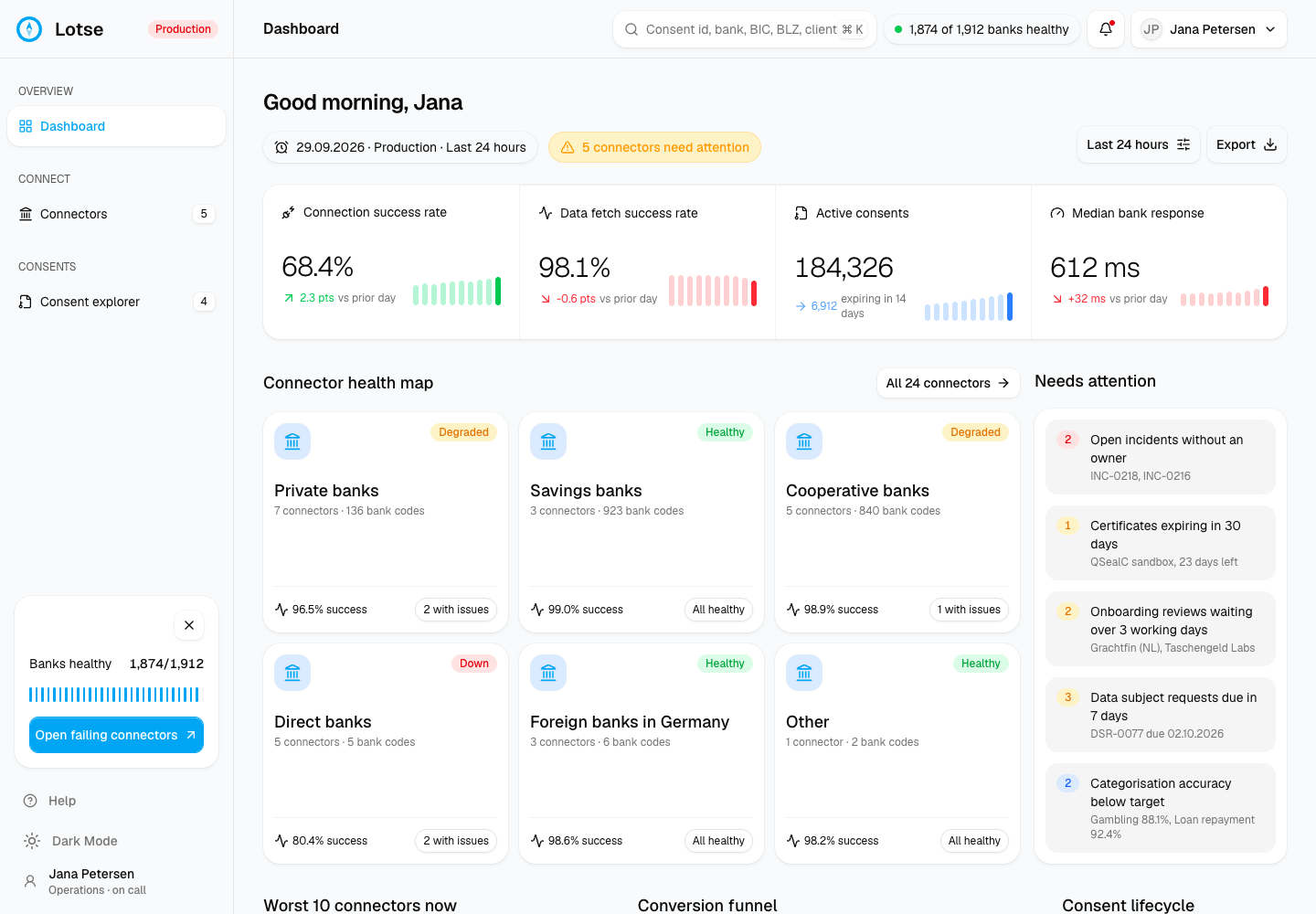Click the alarm clock icon beside the date
Image resolution: width=1316 pixels, height=914 pixels.
(x=281, y=147)
